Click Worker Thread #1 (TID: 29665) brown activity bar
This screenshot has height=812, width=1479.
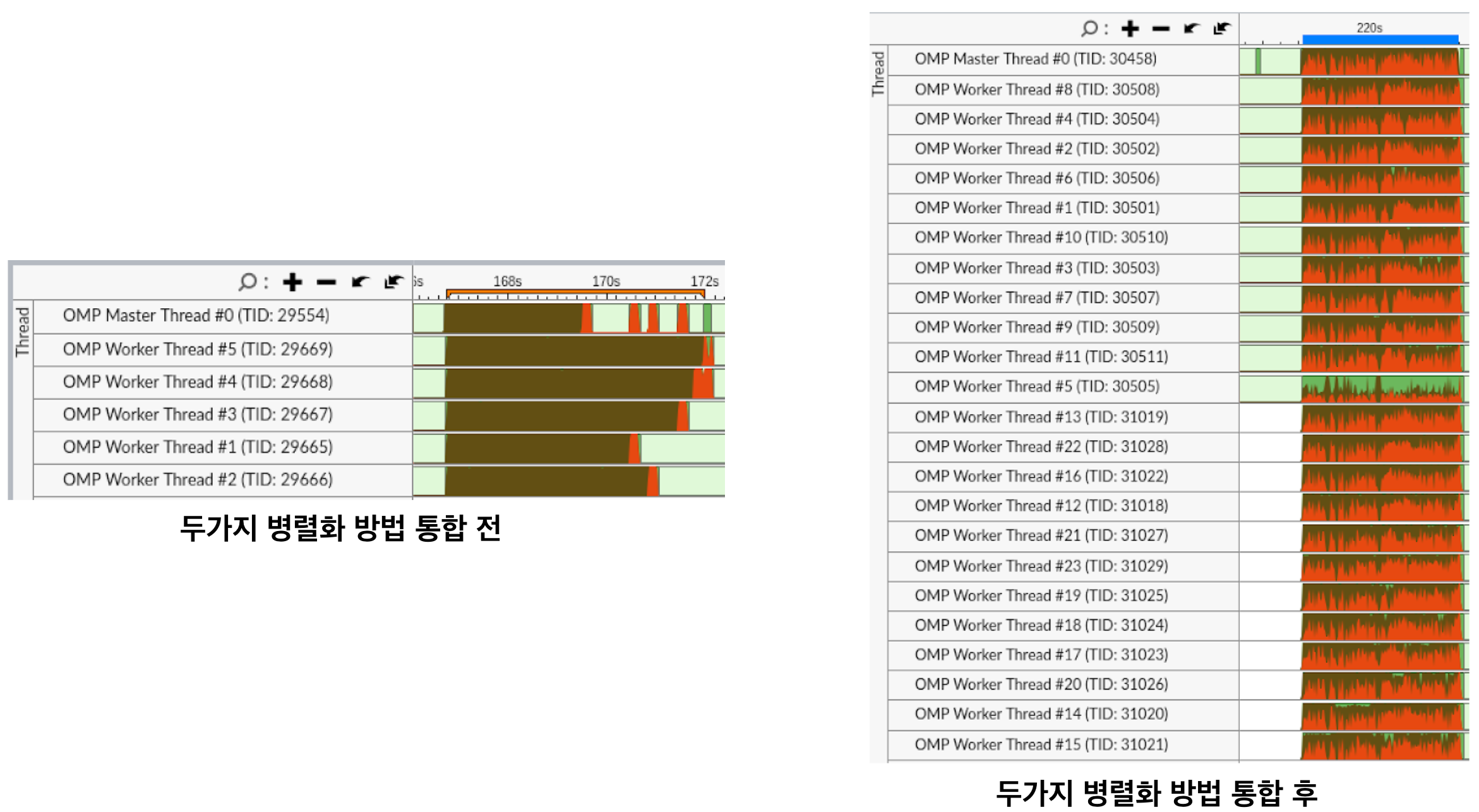click(537, 448)
